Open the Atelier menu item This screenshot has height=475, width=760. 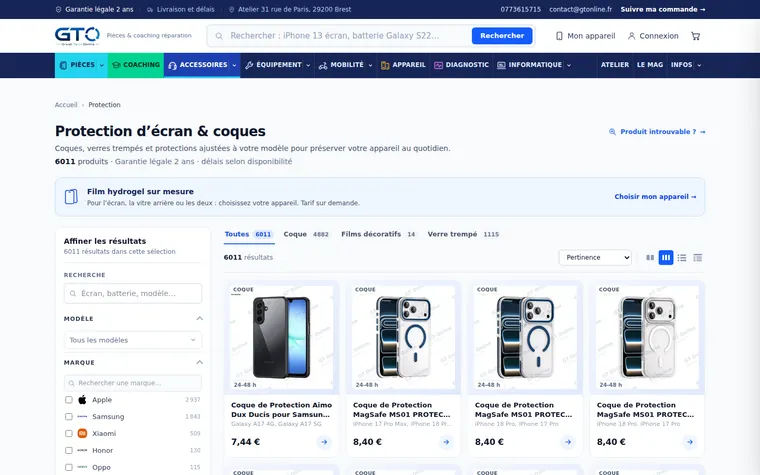tap(615, 65)
